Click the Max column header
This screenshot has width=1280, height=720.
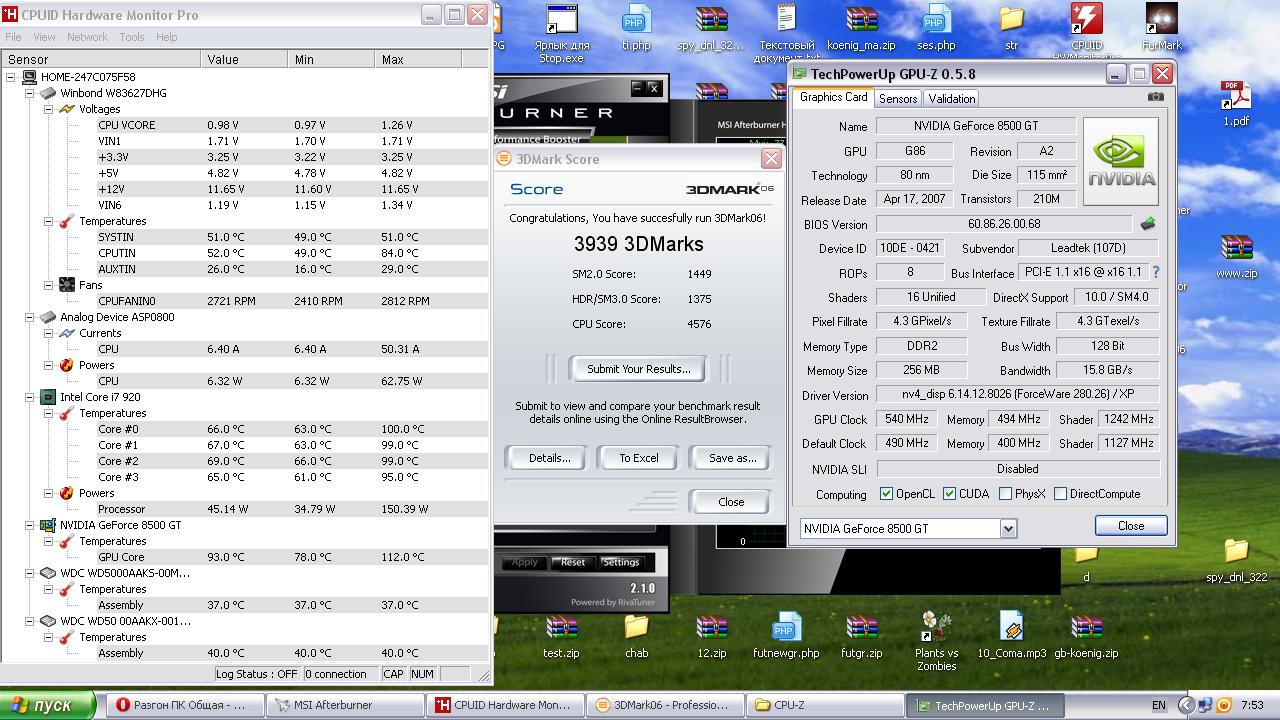pyautogui.click(x=392, y=59)
